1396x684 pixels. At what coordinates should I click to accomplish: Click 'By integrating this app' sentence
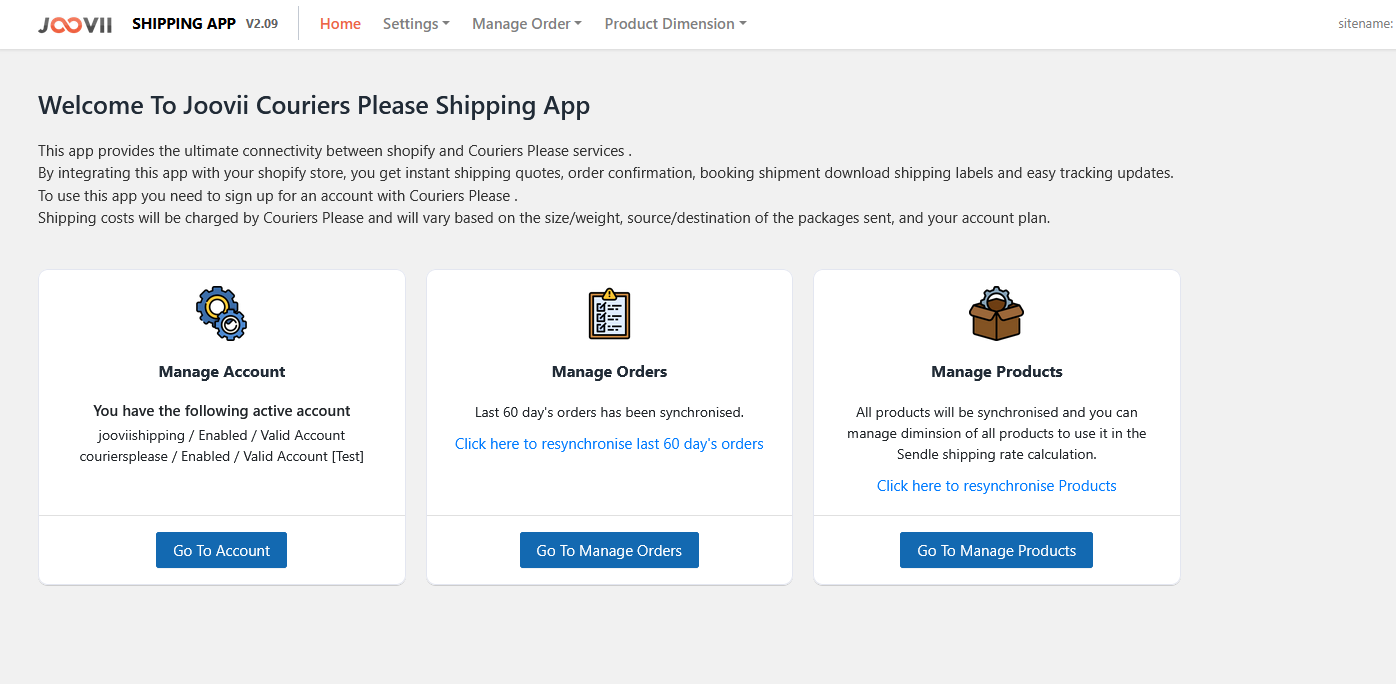[x=606, y=173]
